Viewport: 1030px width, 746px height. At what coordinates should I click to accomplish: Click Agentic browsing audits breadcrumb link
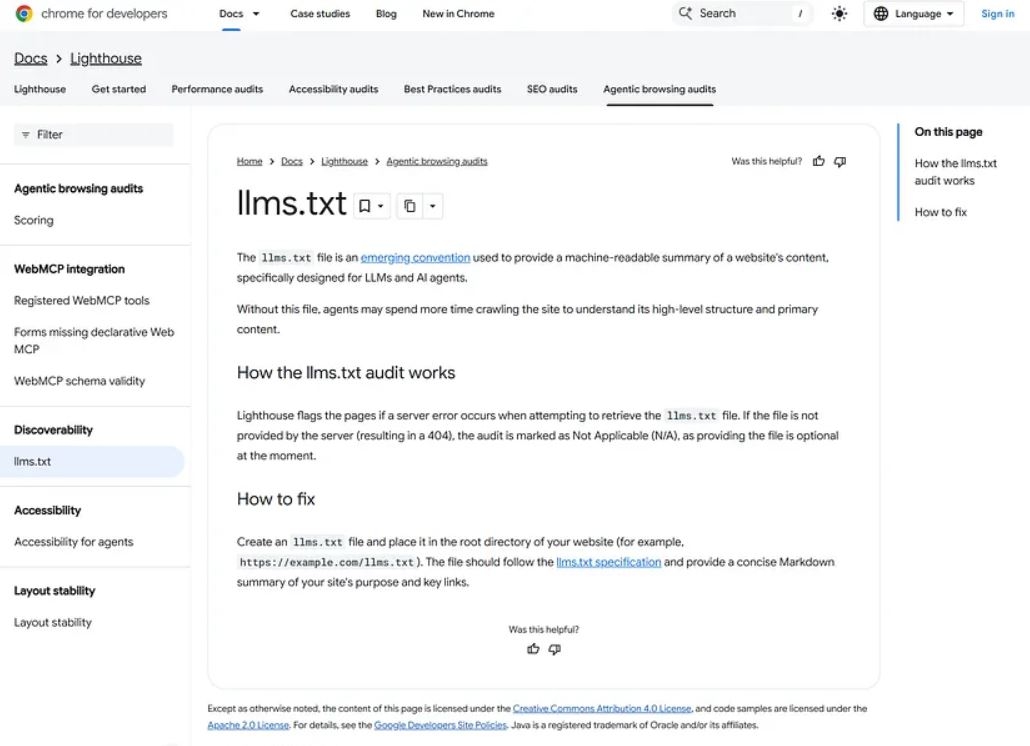[437, 162]
